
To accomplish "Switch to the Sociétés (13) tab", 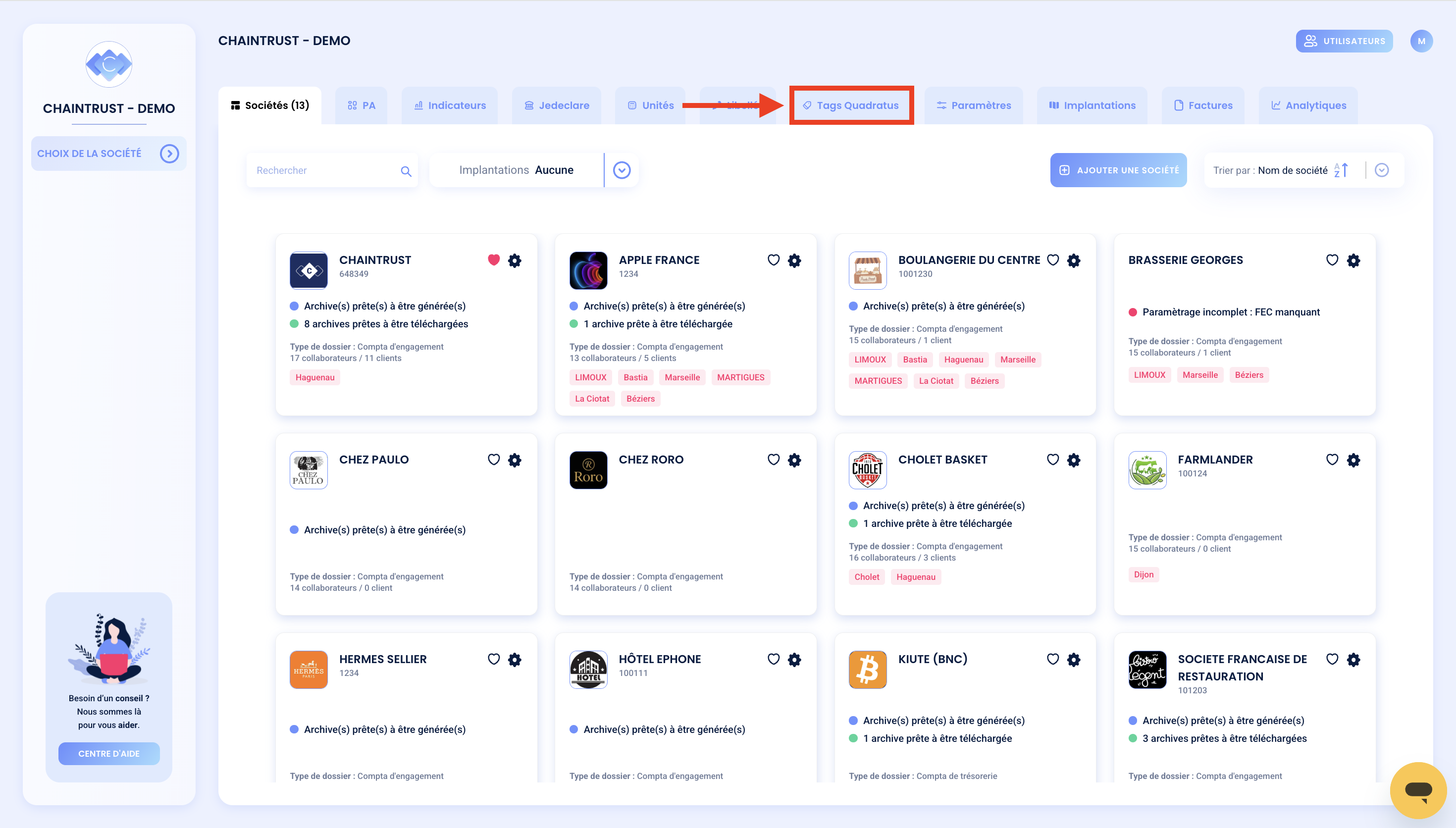I will click(270, 105).
